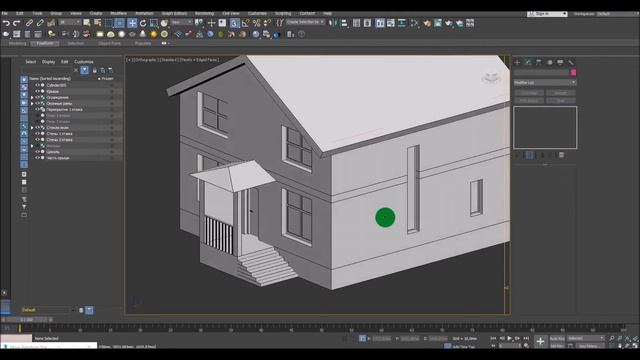
Task: Open the Scripting menu
Action: [283, 13]
